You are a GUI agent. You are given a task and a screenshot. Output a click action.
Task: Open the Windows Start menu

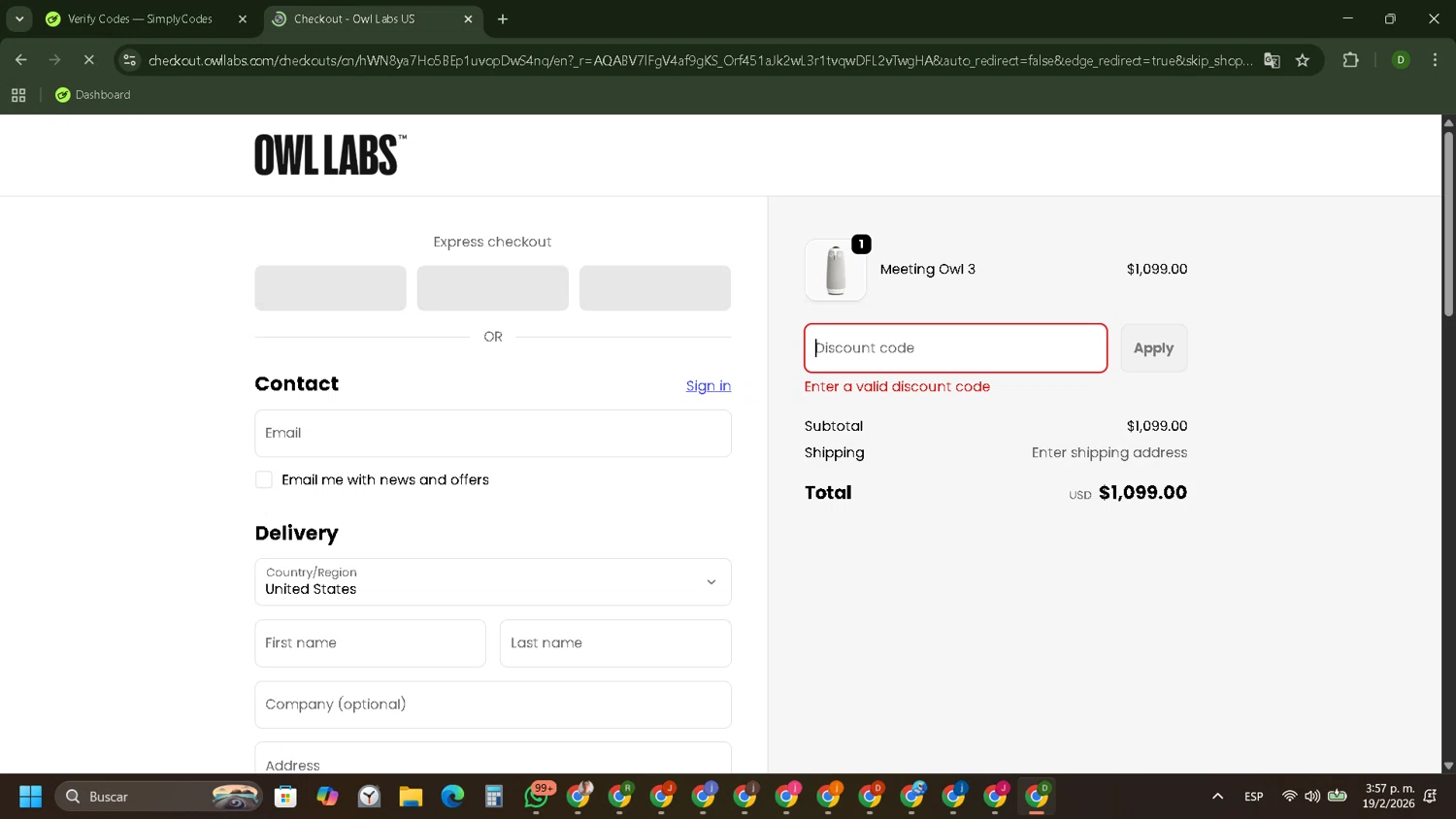click(30, 797)
